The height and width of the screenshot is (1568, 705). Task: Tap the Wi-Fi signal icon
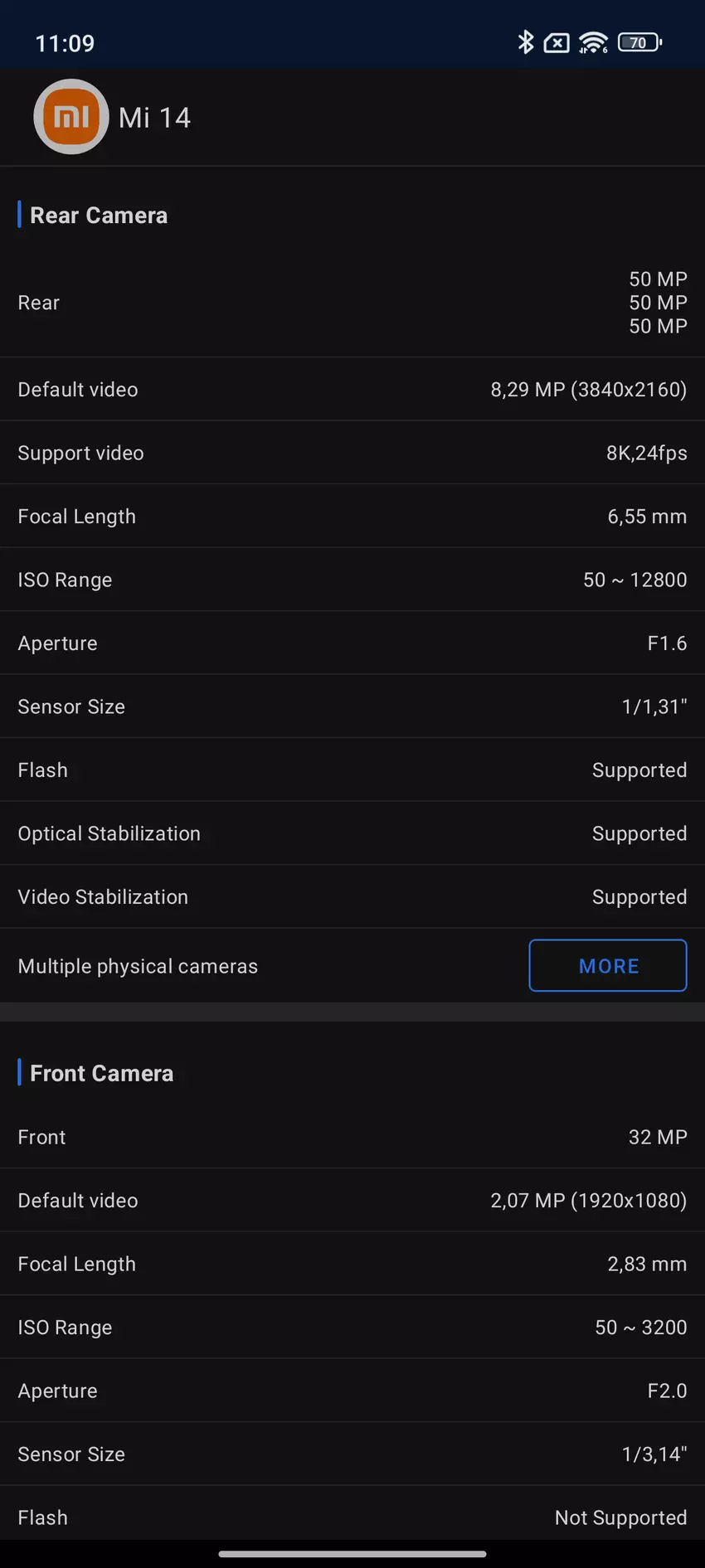coord(593,42)
